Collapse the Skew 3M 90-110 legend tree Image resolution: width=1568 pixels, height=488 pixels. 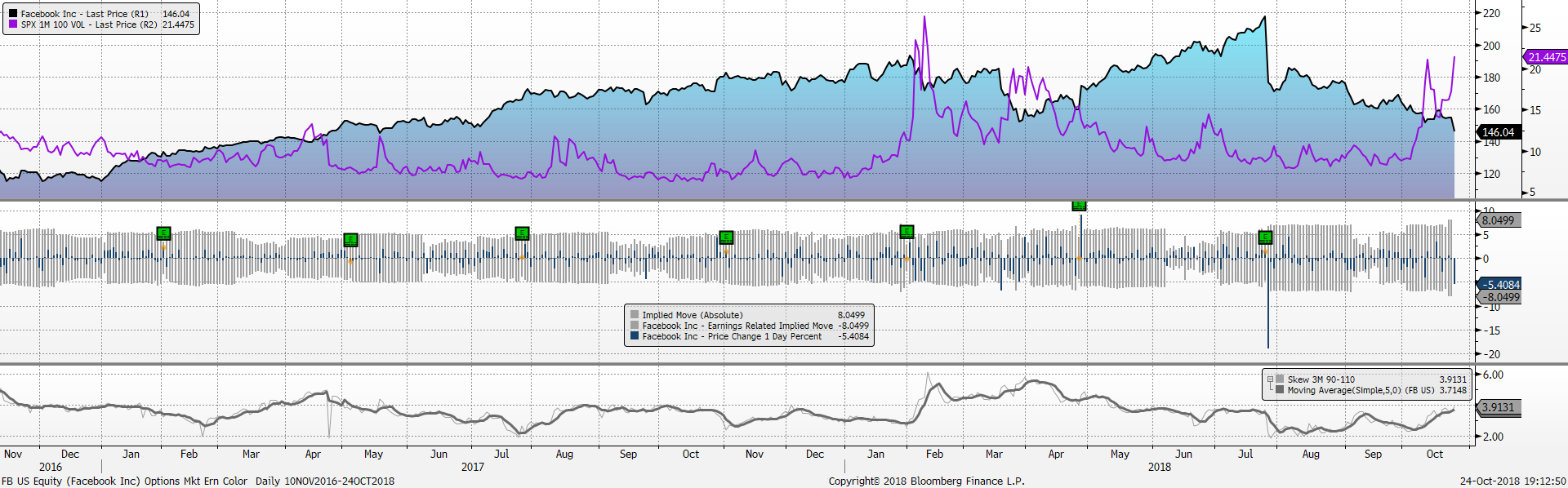tap(1270, 379)
